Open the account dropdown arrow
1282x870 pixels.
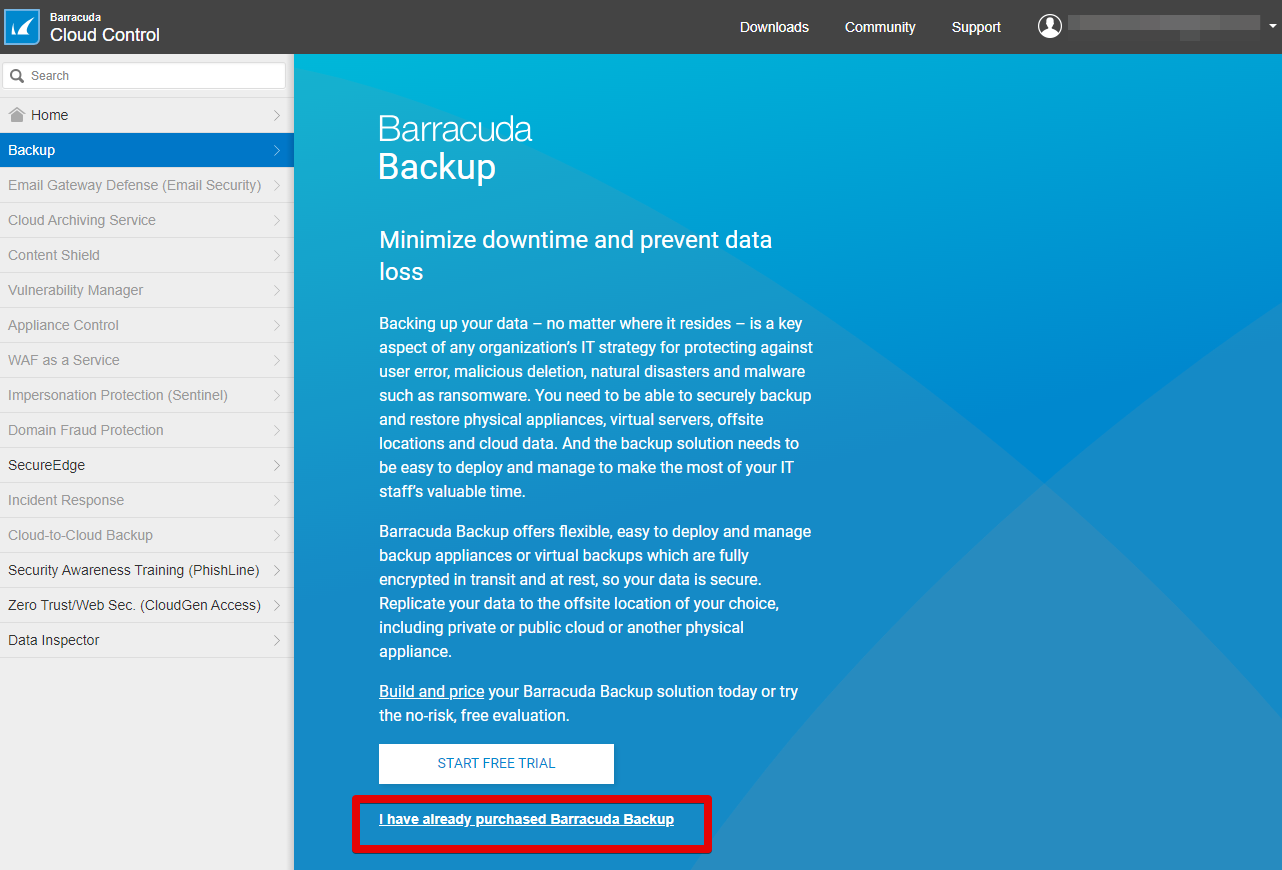[1272, 27]
